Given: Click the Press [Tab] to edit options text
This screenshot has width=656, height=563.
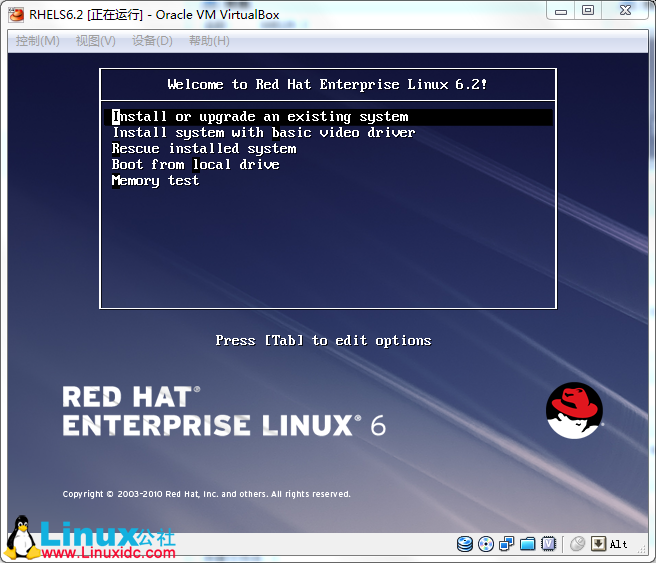Looking at the screenshot, I should (x=323, y=340).
